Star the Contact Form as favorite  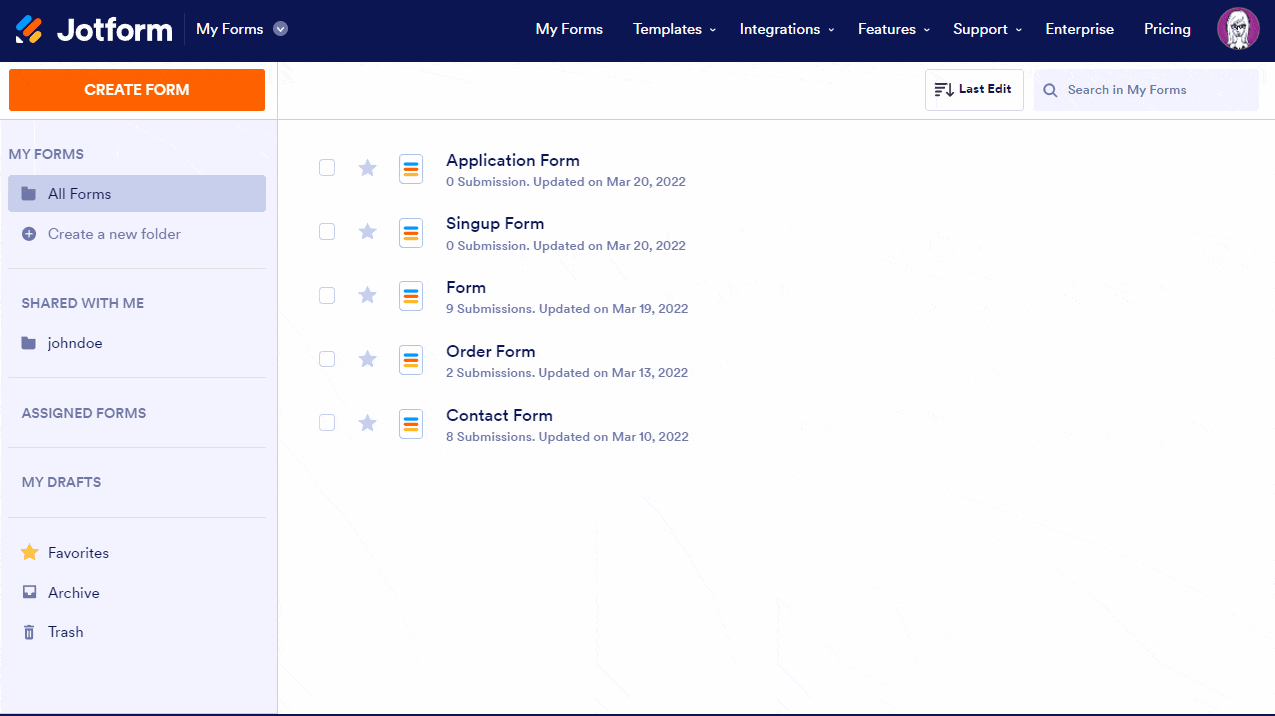point(367,423)
